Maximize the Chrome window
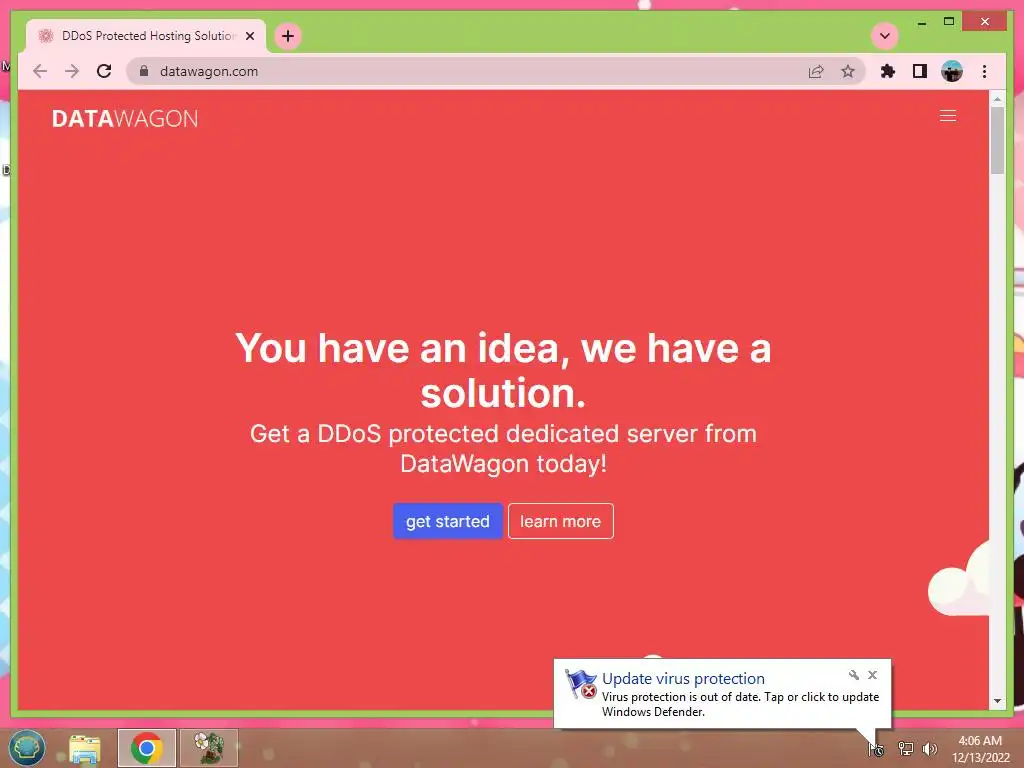Screen dimensions: 1024x768 tap(949, 22)
